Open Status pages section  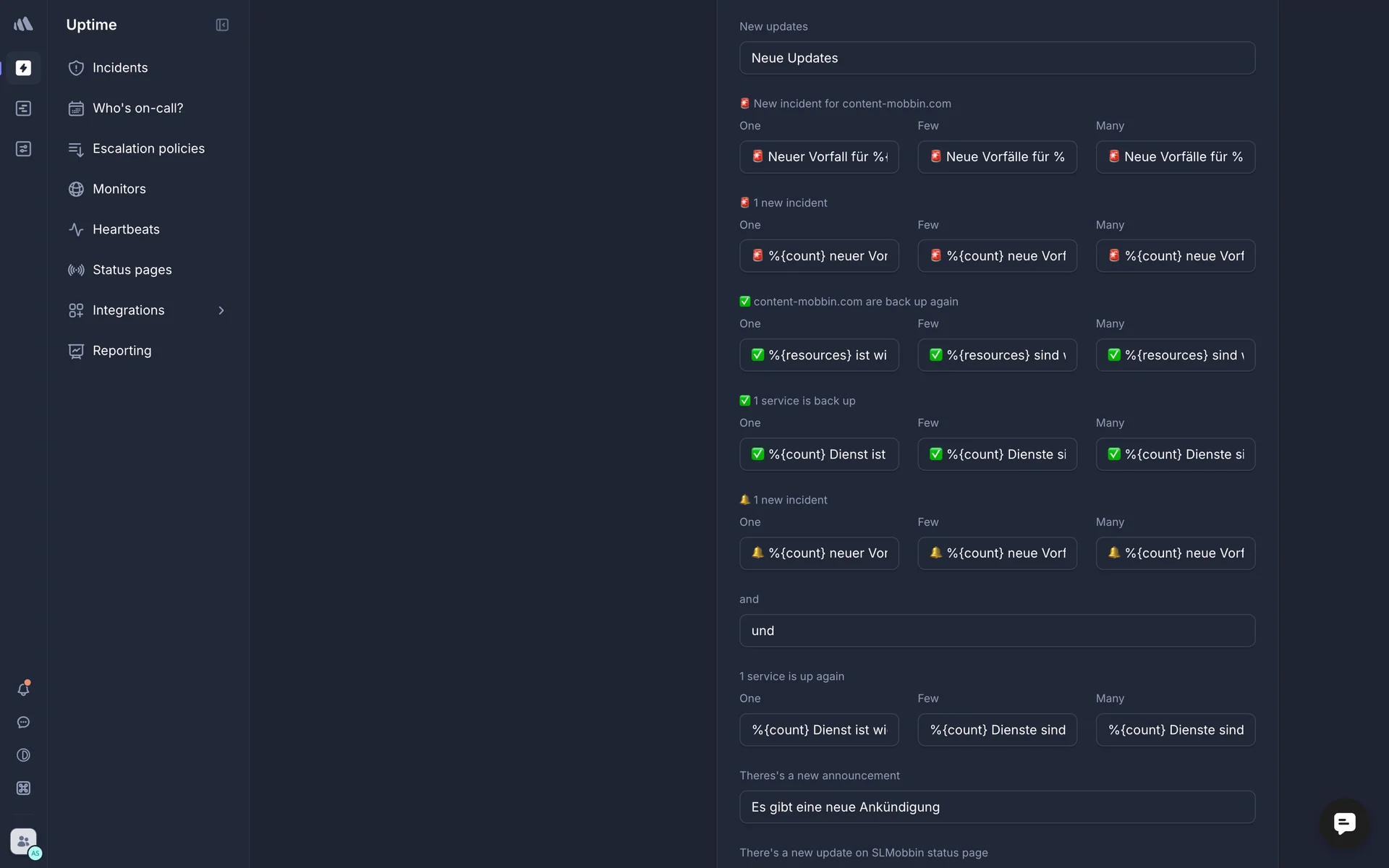point(132,270)
